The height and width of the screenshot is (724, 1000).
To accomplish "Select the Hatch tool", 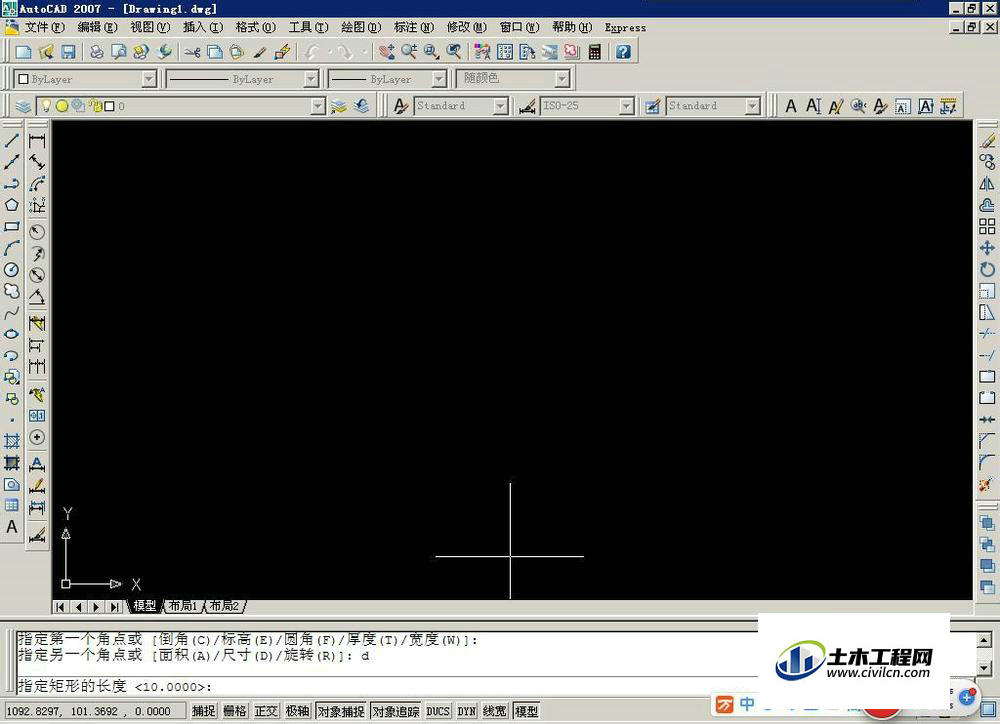I will (x=11, y=441).
